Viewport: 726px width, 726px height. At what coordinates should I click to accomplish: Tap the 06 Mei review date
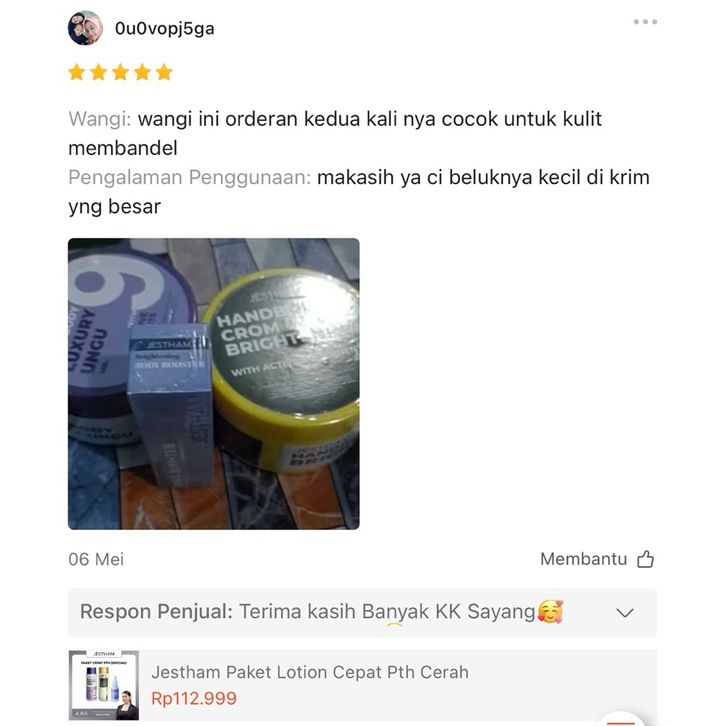(x=96, y=559)
